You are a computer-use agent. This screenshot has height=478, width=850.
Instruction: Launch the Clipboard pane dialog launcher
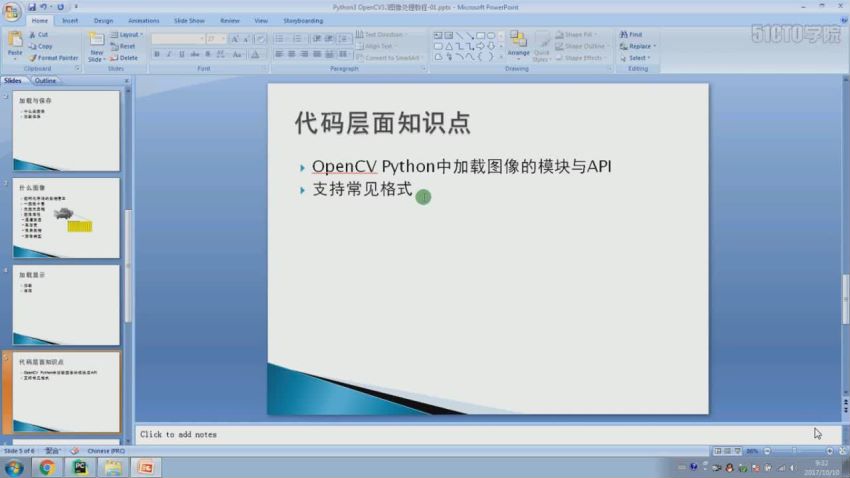[77, 69]
